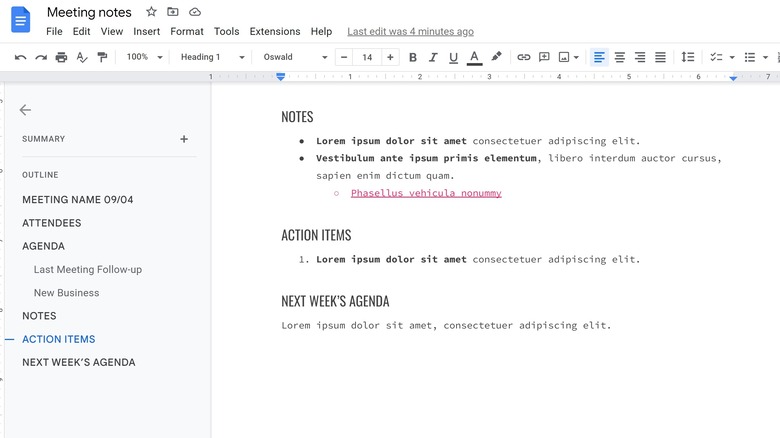Add a comment using toolbar icon
The width and height of the screenshot is (780, 438).
point(544,58)
